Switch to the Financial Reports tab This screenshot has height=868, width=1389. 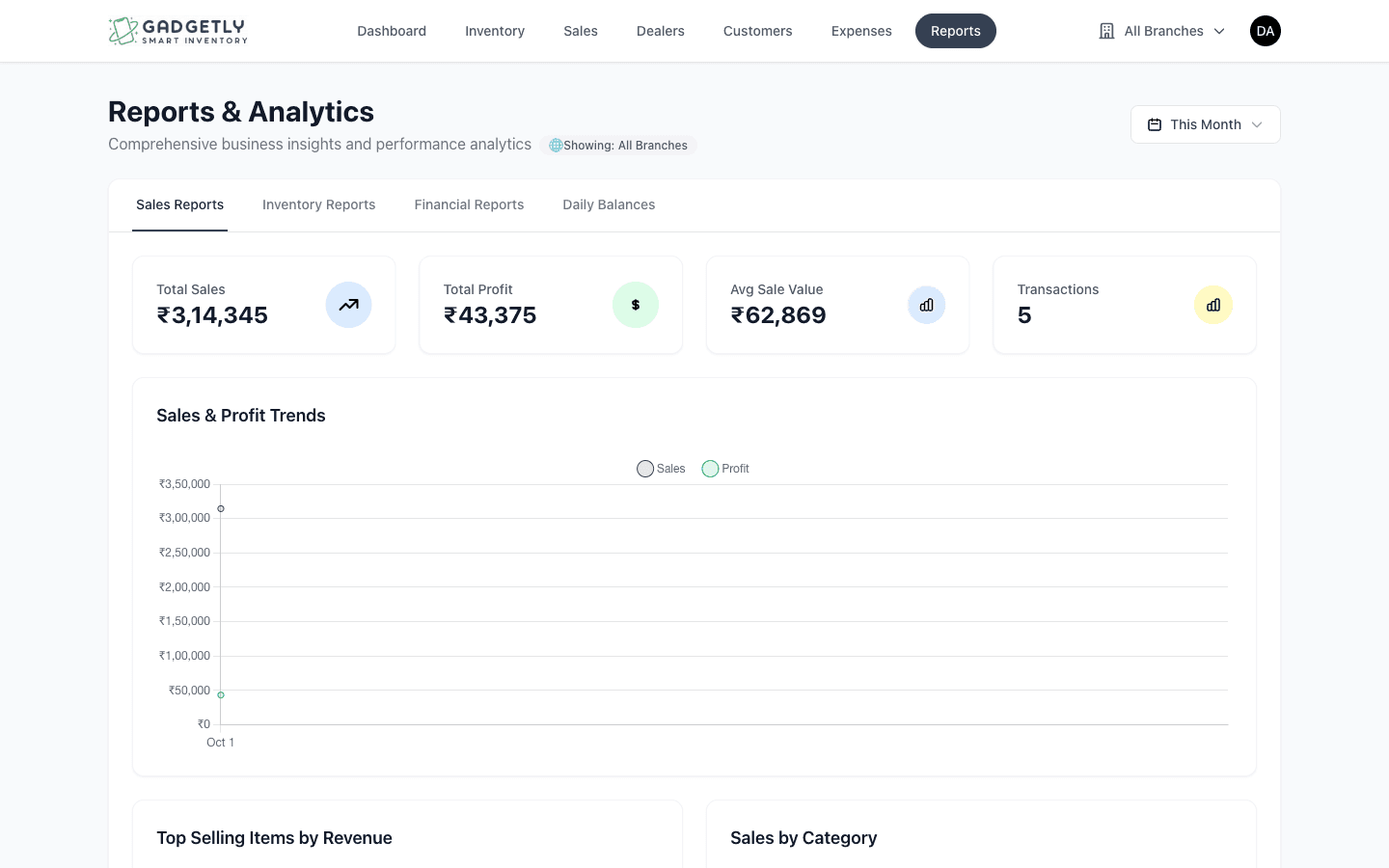tap(470, 204)
